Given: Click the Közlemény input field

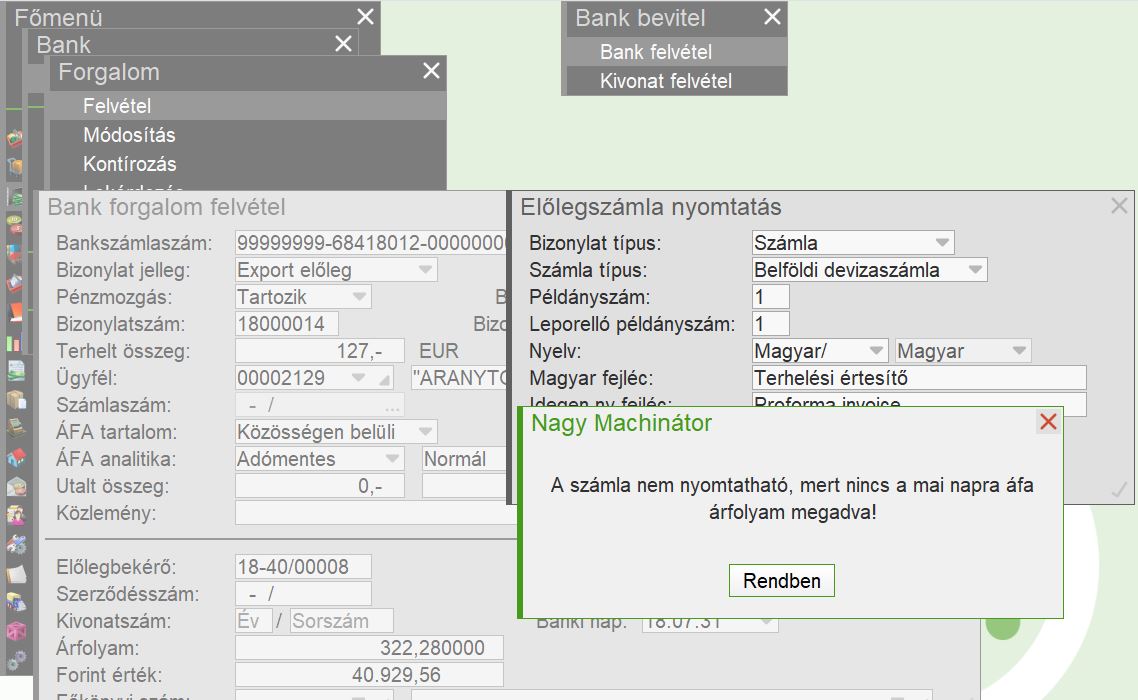Looking at the screenshot, I should [376, 513].
